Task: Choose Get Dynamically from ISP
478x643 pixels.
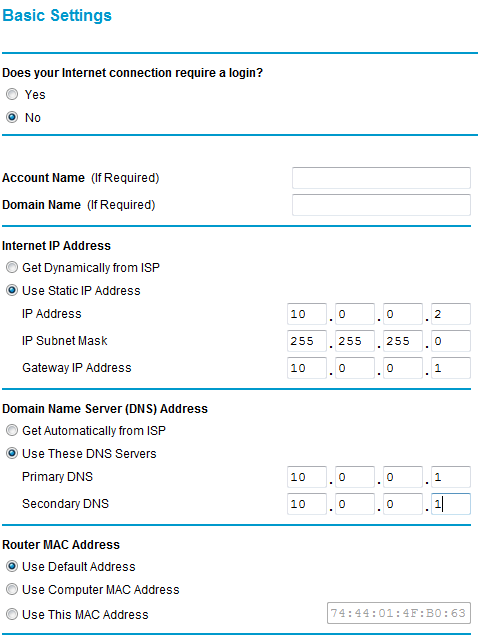Action: pos(12,267)
